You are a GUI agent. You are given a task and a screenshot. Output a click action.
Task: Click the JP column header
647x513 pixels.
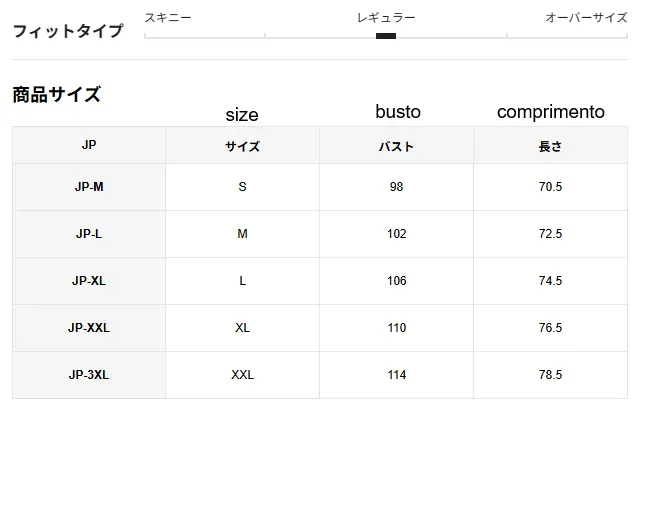[89, 146]
